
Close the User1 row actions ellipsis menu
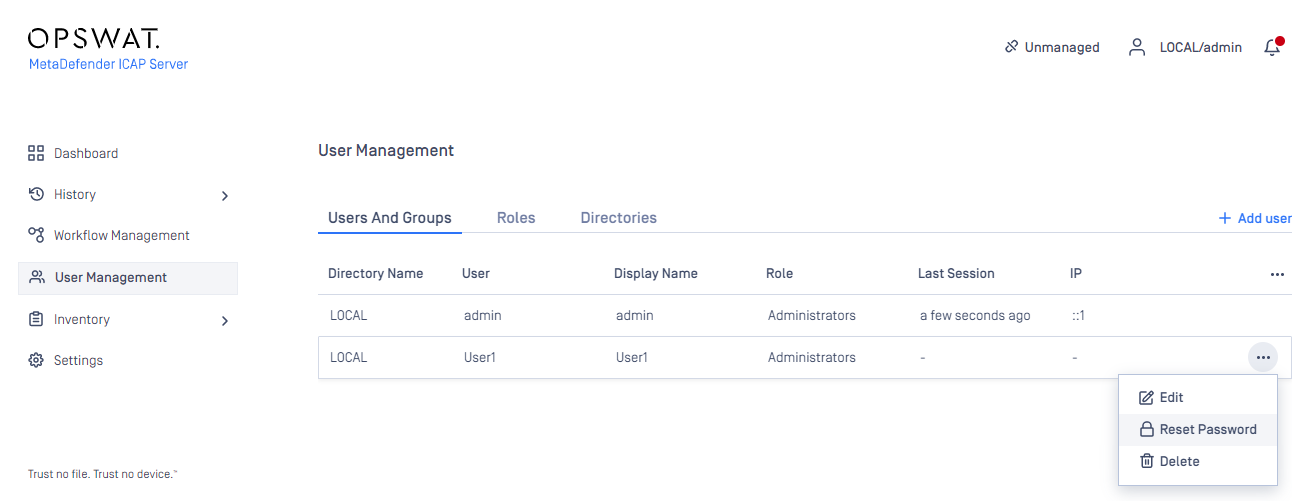click(x=1263, y=357)
